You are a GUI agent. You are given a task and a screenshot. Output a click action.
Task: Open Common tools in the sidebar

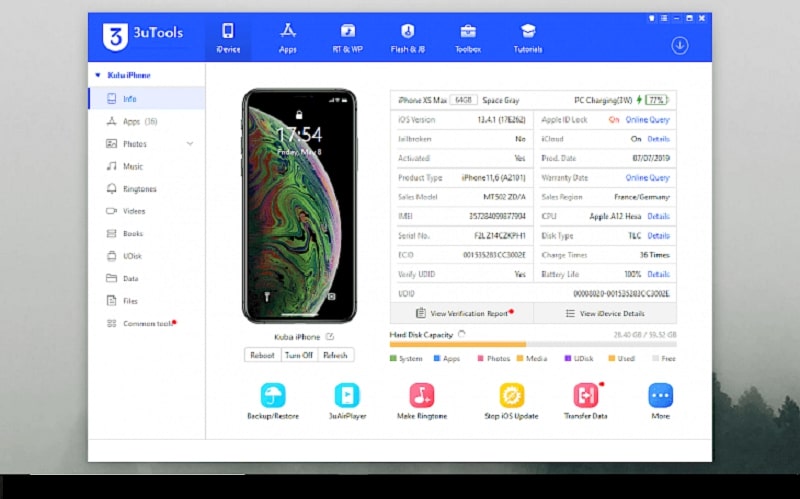click(x=147, y=323)
